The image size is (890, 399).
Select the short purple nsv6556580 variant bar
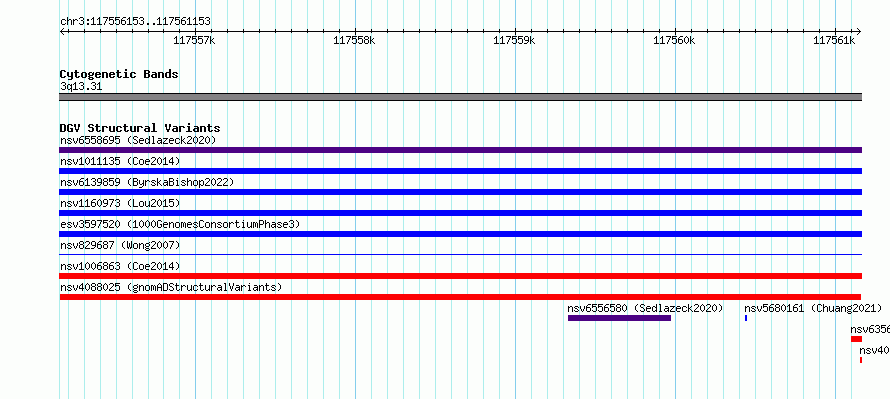(x=619, y=318)
